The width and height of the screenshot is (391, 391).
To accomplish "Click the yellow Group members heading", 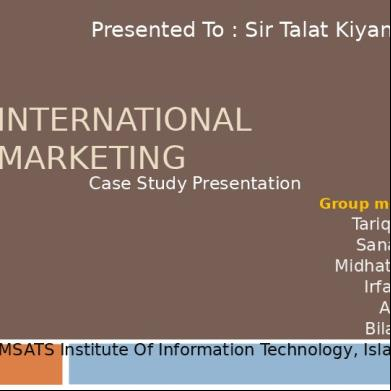I will pyautogui.click(x=355, y=204).
